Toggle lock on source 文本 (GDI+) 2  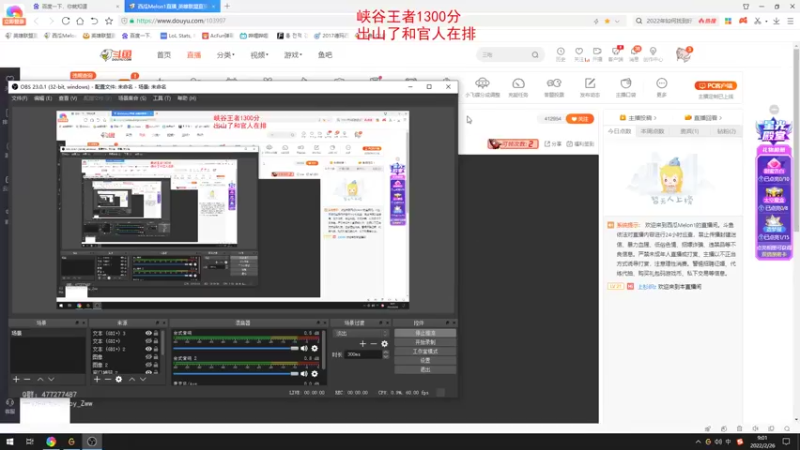coord(156,349)
